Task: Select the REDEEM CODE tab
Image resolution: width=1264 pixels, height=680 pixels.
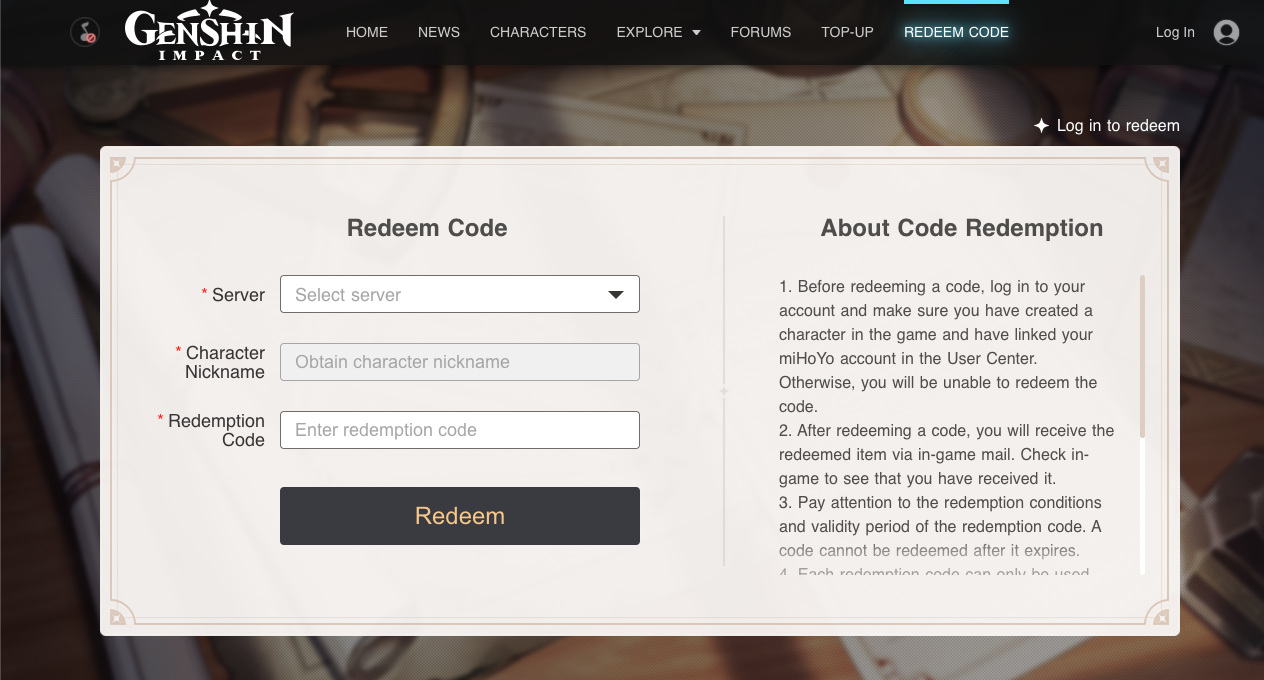Action: click(956, 32)
